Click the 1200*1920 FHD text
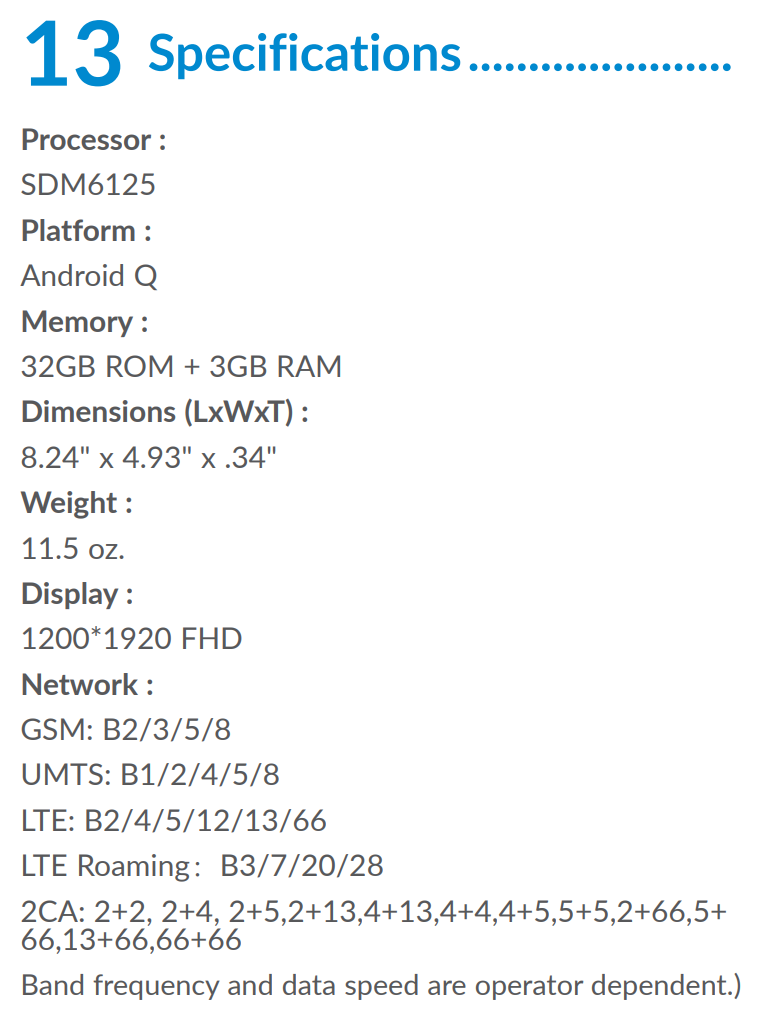772x1025 pixels. coord(131,639)
